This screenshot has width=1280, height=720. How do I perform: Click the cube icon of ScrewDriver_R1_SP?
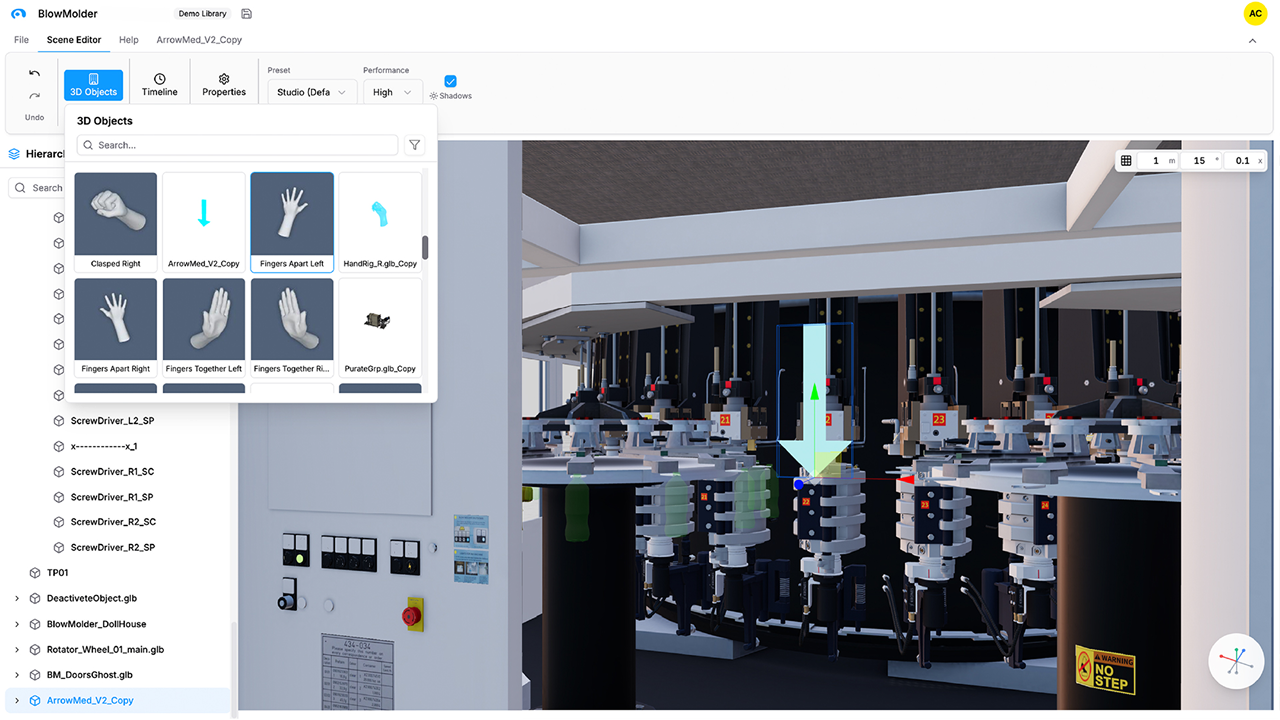58,497
